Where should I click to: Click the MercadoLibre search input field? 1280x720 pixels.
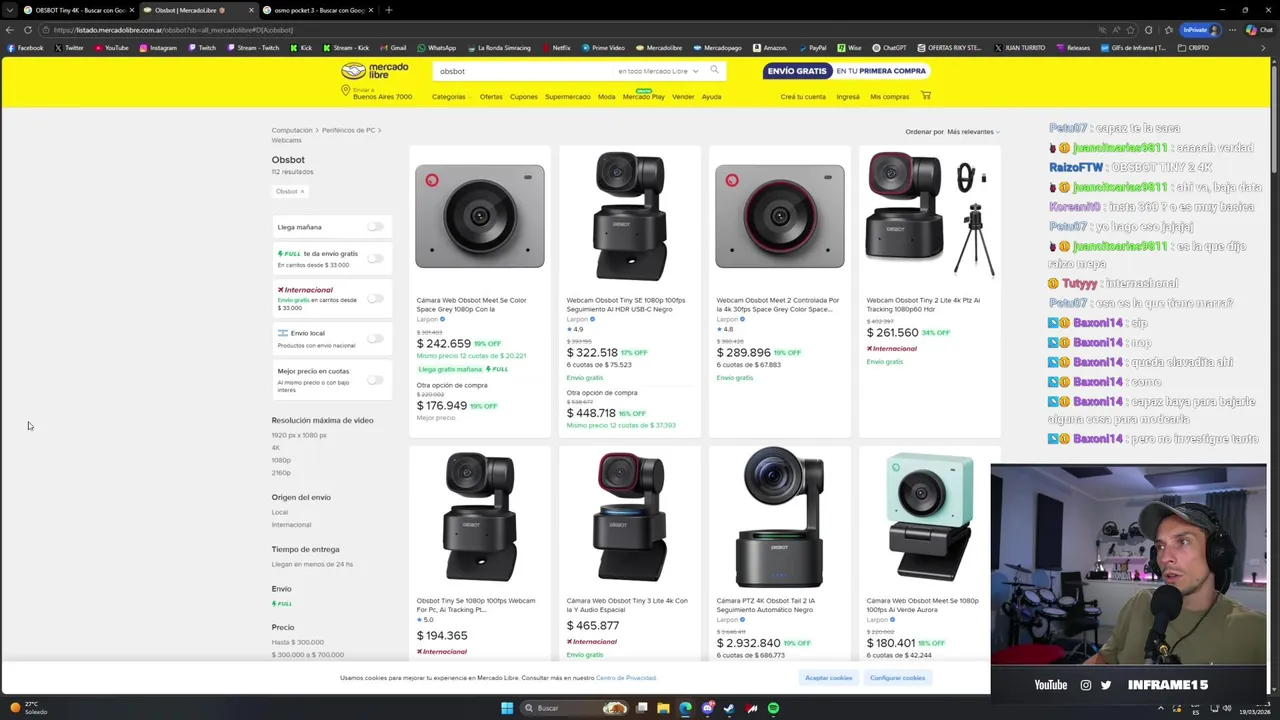tap(525, 71)
